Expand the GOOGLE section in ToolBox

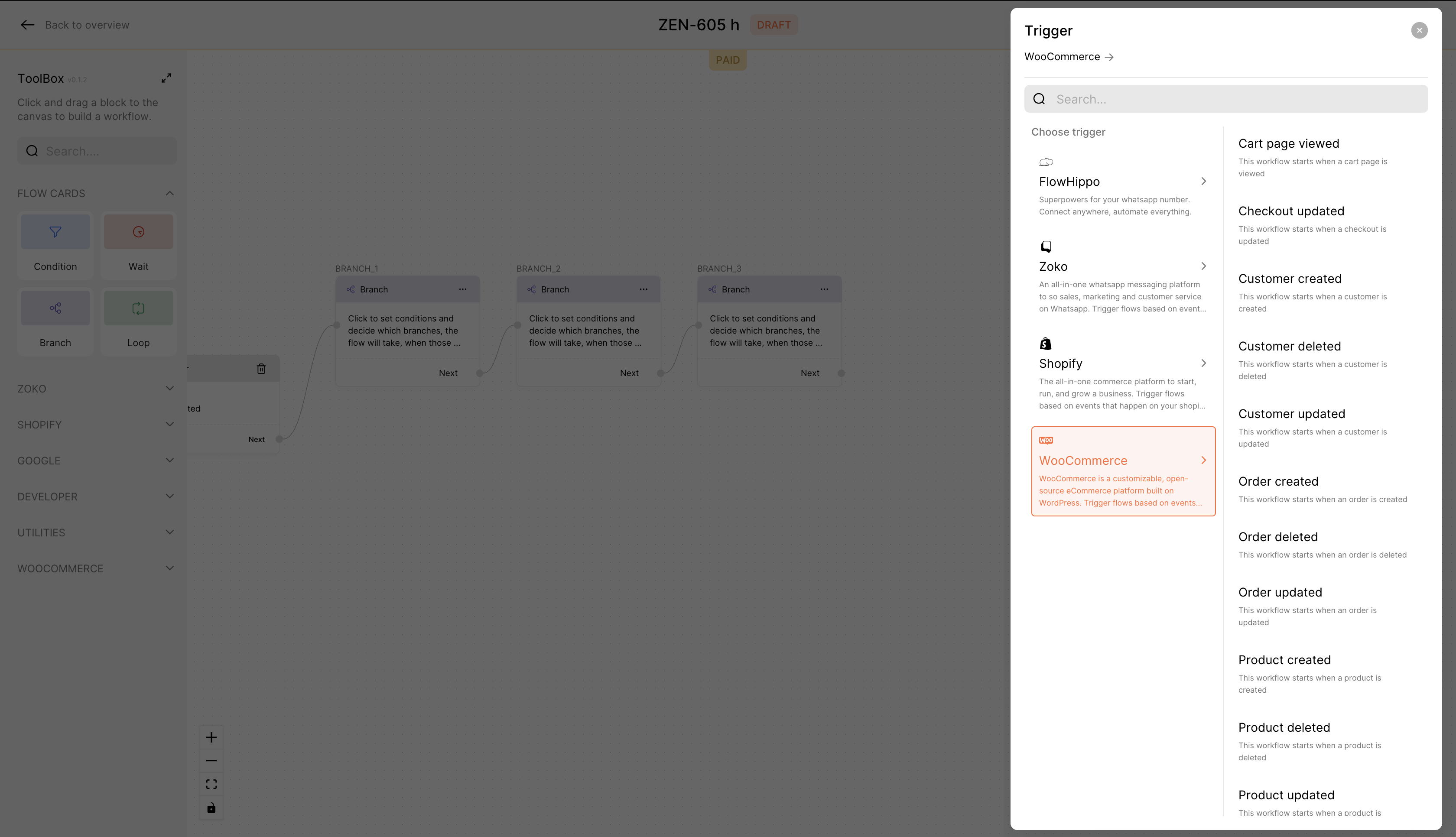click(x=169, y=460)
